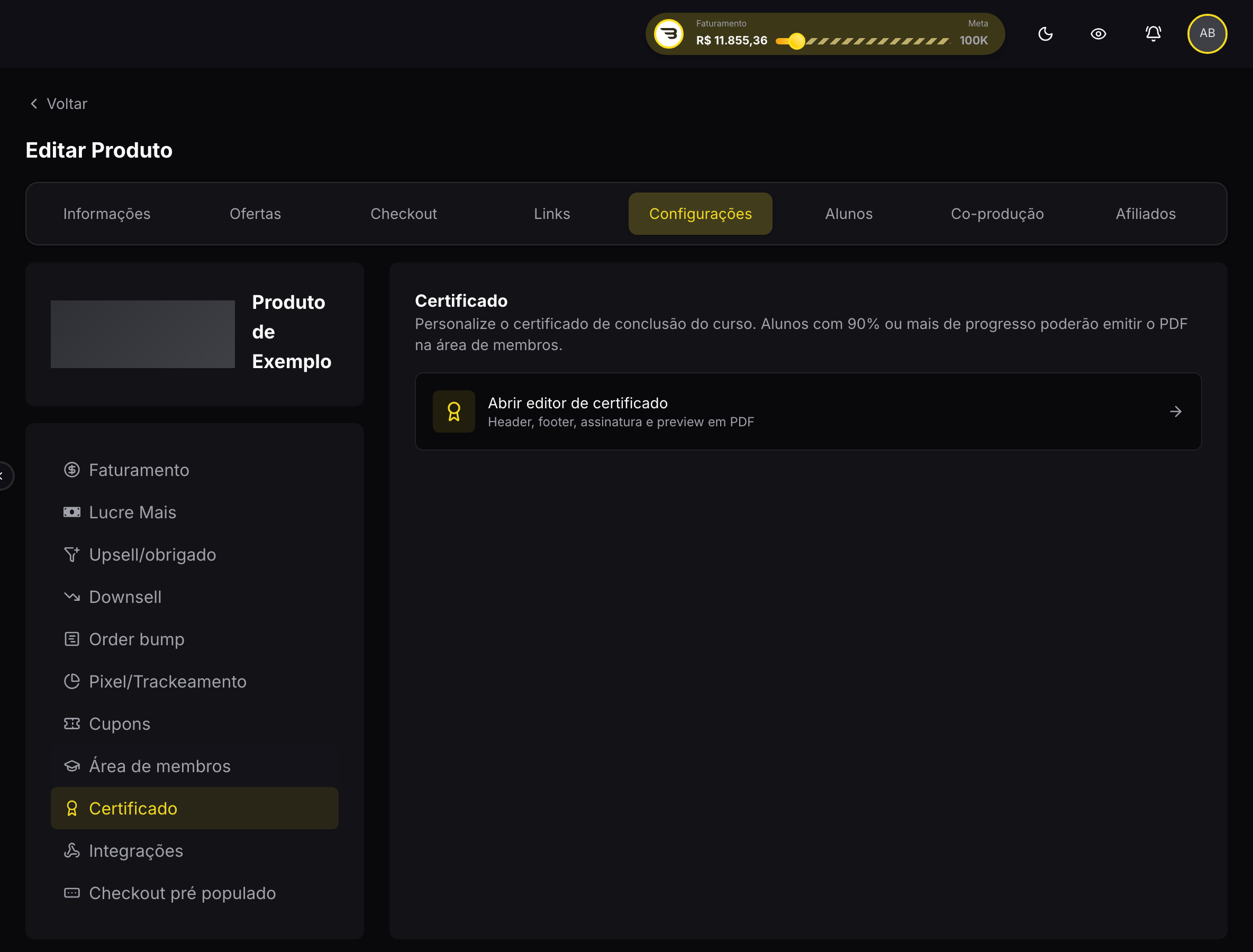Open the Afiliados tab
Image resolution: width=1253 pixels, height=952 pixels.
(x=1146, y=214)
